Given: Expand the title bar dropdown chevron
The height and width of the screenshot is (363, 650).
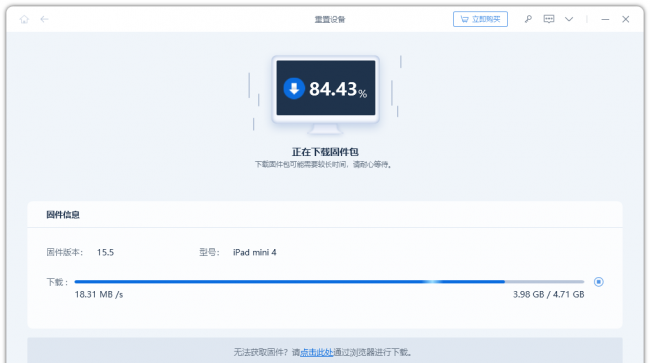Looking at the screenshot, I should pyautogui.click(x=569, y=19).
